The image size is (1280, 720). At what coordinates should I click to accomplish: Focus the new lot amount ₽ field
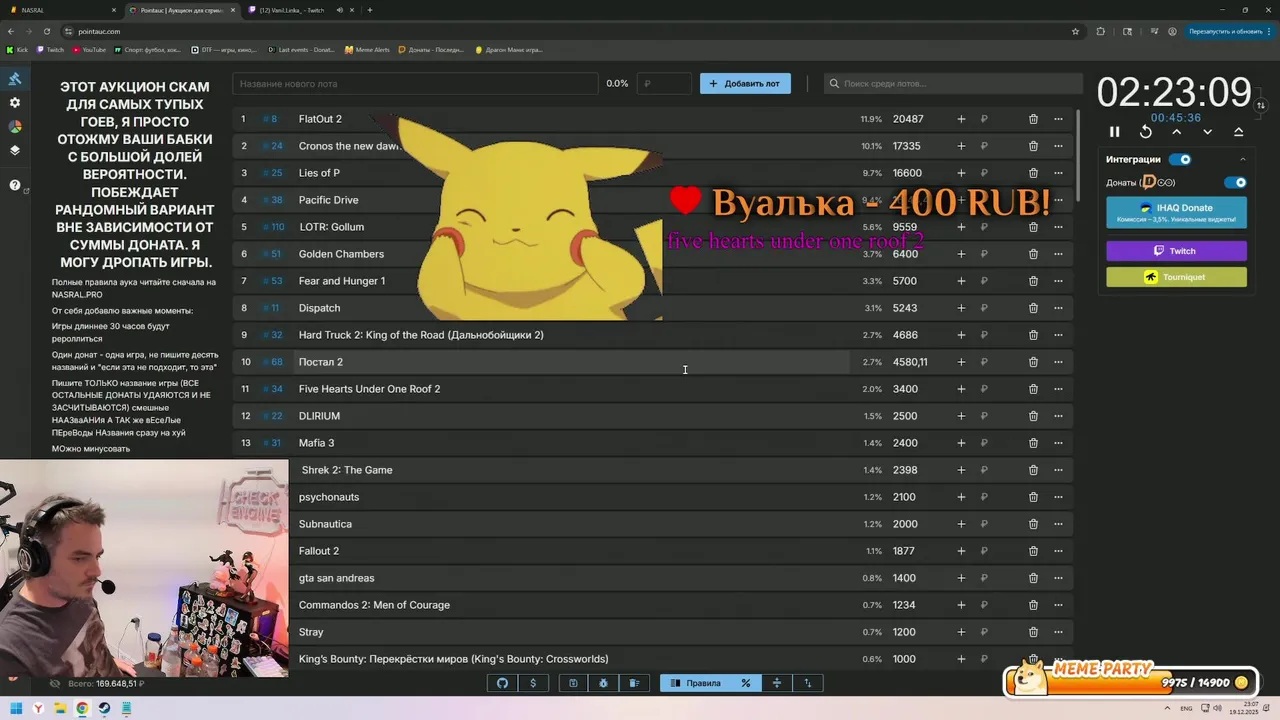[664, 84]
